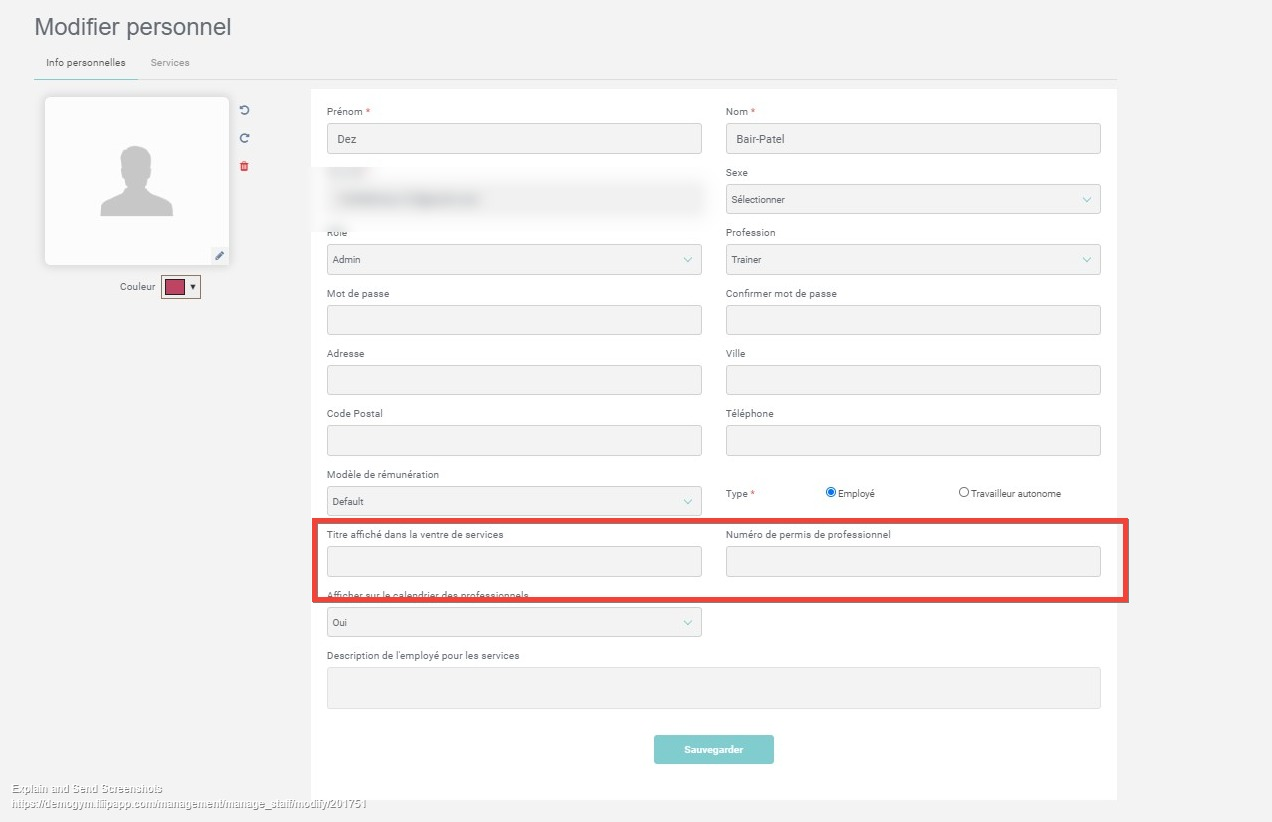Rotate profile photo clockwise

(244, 139)
